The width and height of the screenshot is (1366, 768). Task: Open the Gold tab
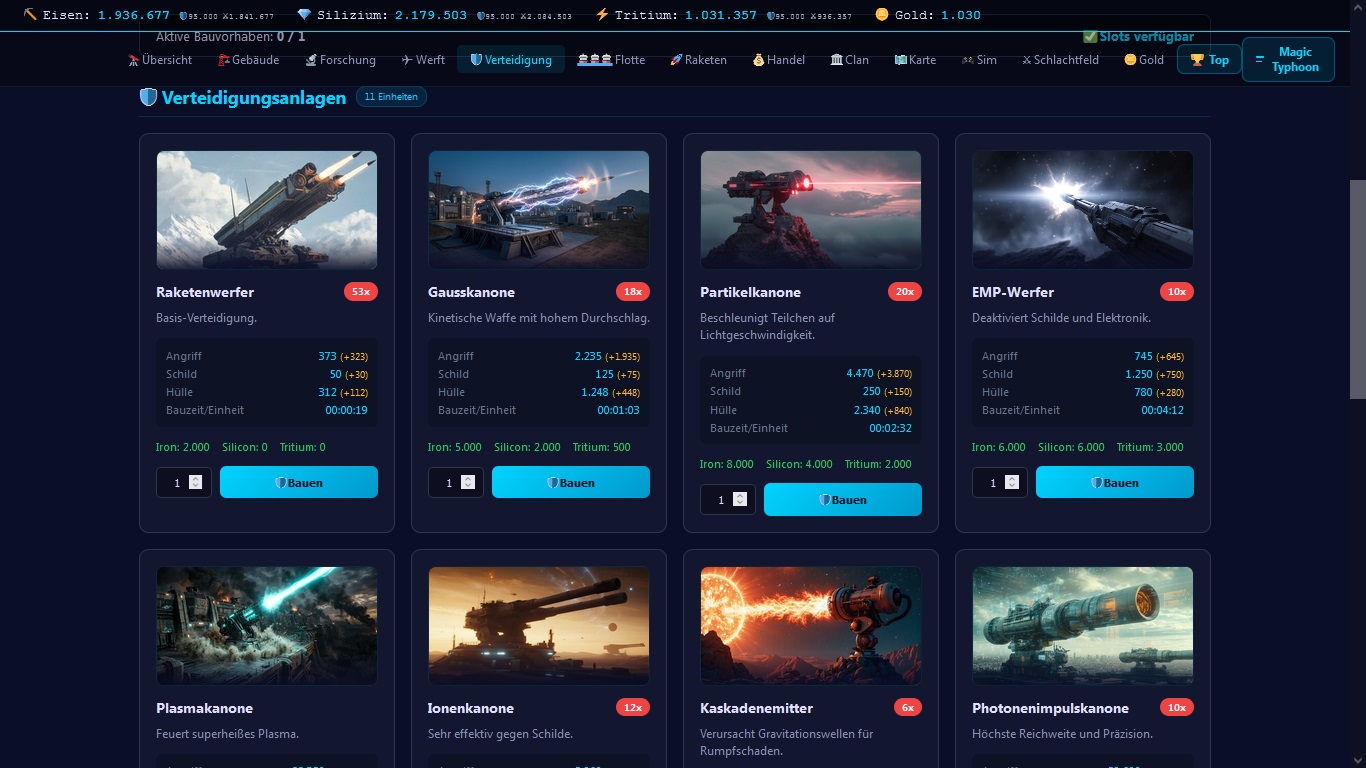click(1144, 60)
